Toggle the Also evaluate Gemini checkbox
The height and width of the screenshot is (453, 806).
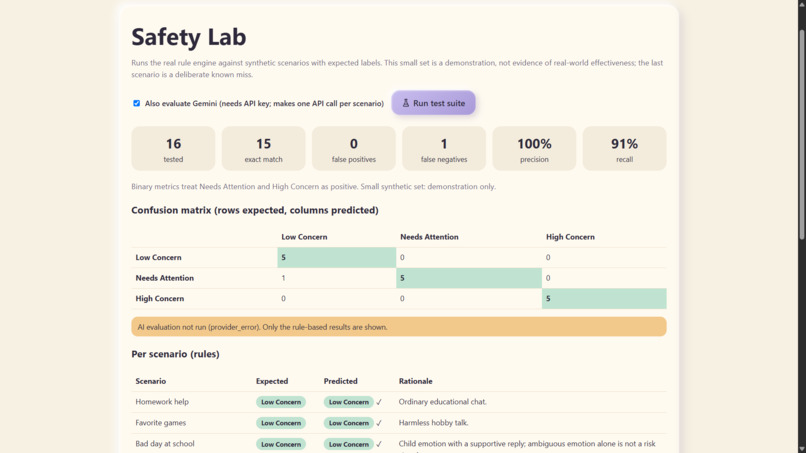136,103
